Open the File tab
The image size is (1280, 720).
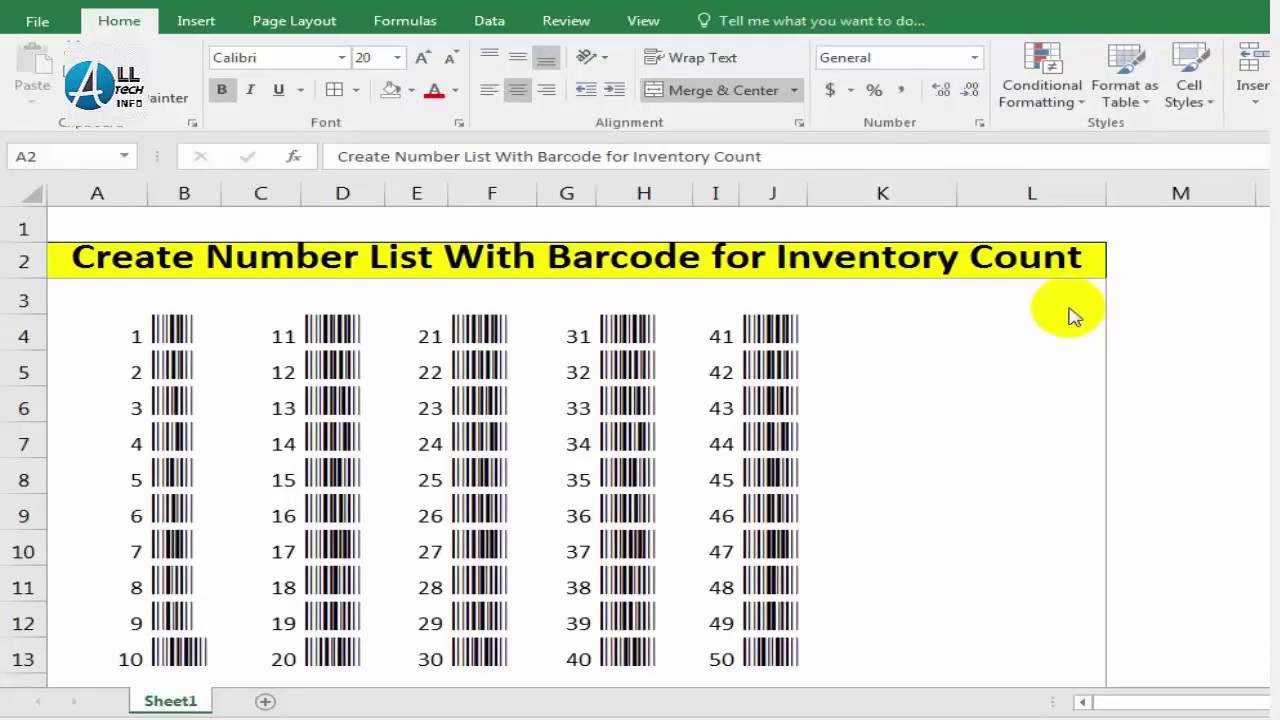[37, 20]
